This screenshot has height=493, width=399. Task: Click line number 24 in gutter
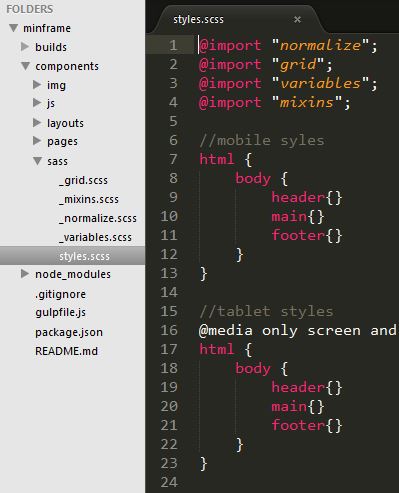169,482
